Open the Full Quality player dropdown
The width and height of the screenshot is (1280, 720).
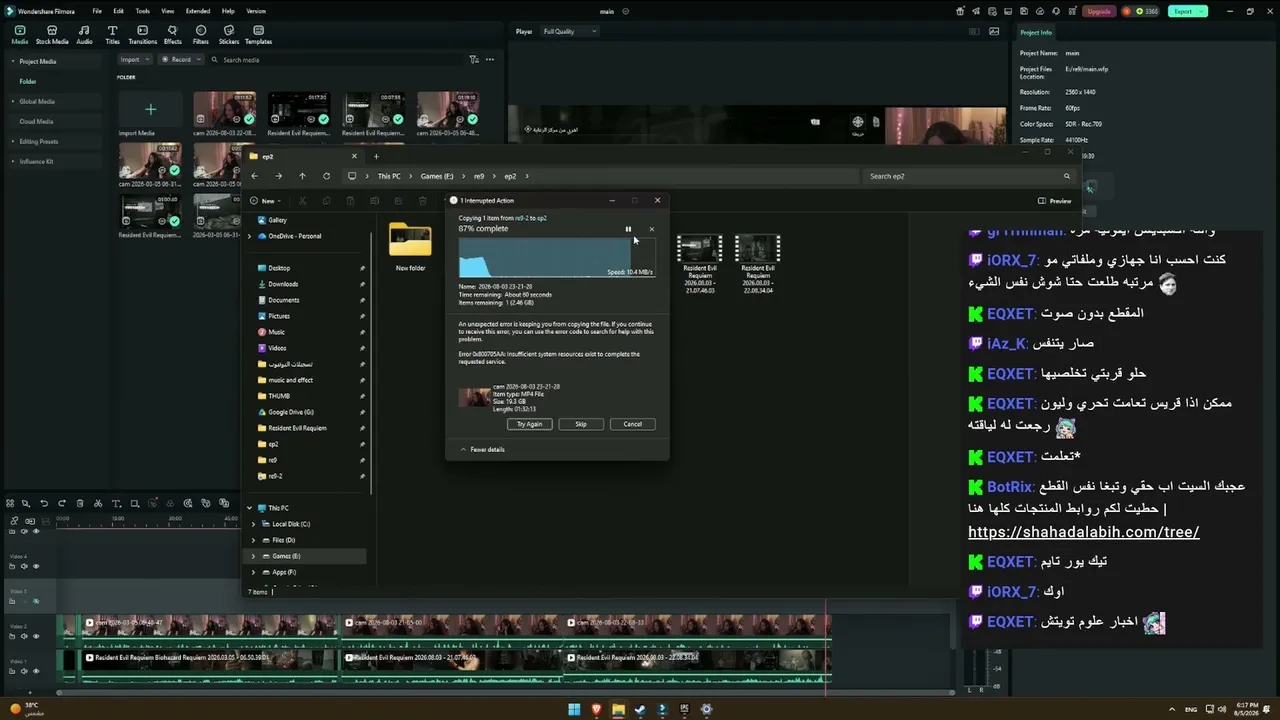click(x=569, y=32)
